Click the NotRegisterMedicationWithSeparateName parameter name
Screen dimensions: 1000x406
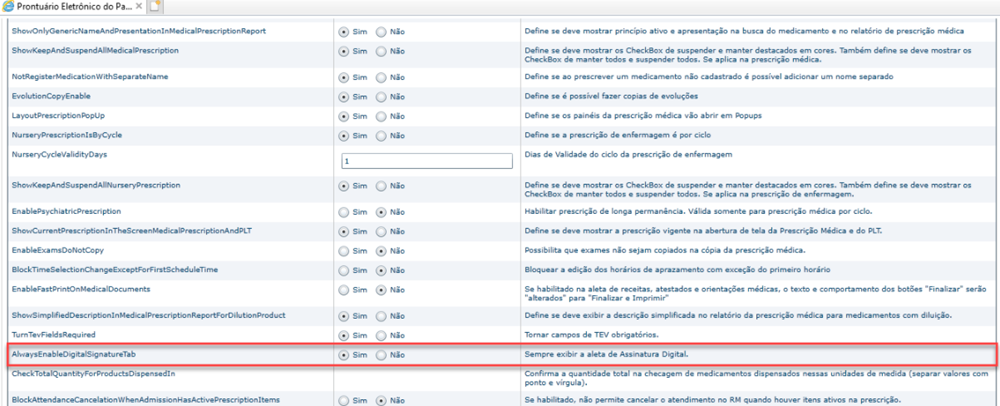click(90, 76)
